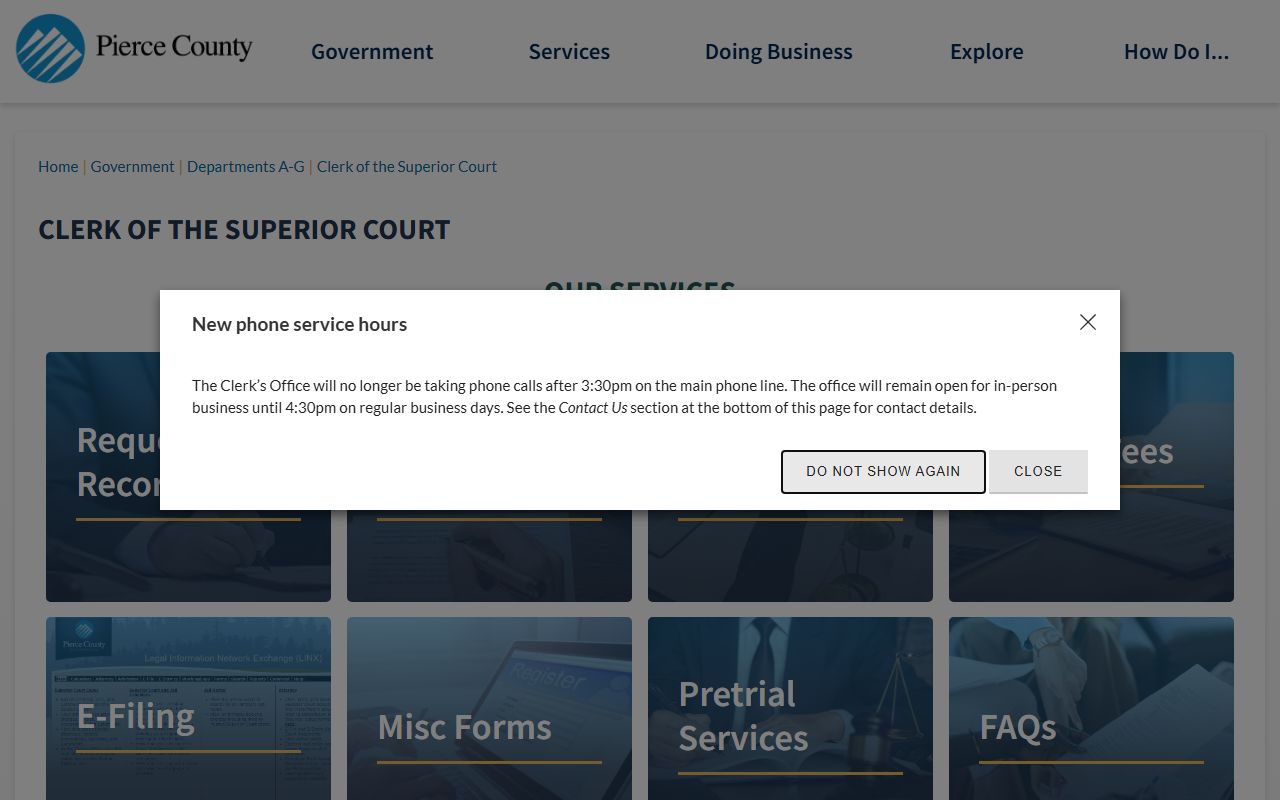1280x800 pixels.
Task: Go to Government breadcrumb link
Action: tap(133, 167)
